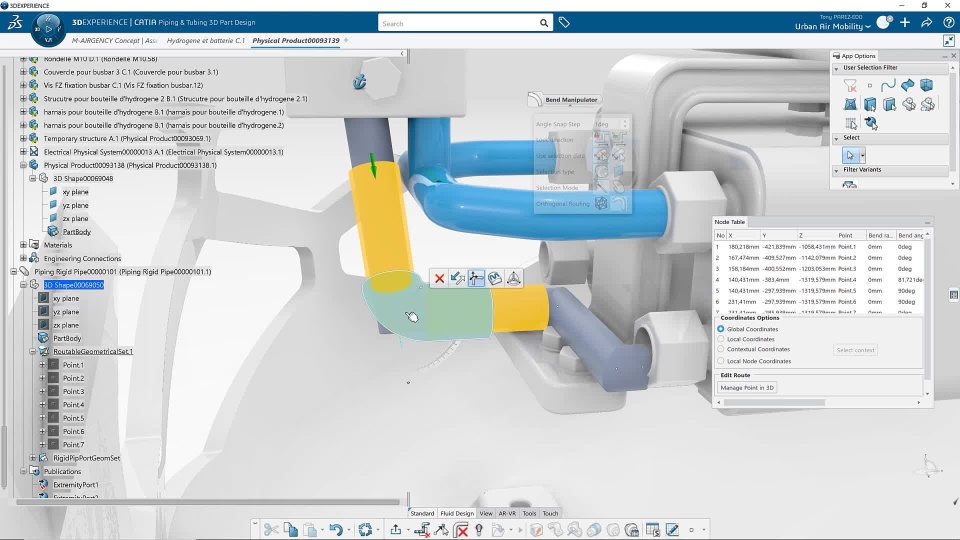The height and width of the screenshot is (540, 960).
Task: Switch to the View toolbar tab
Action: click(x=486, y=514)
